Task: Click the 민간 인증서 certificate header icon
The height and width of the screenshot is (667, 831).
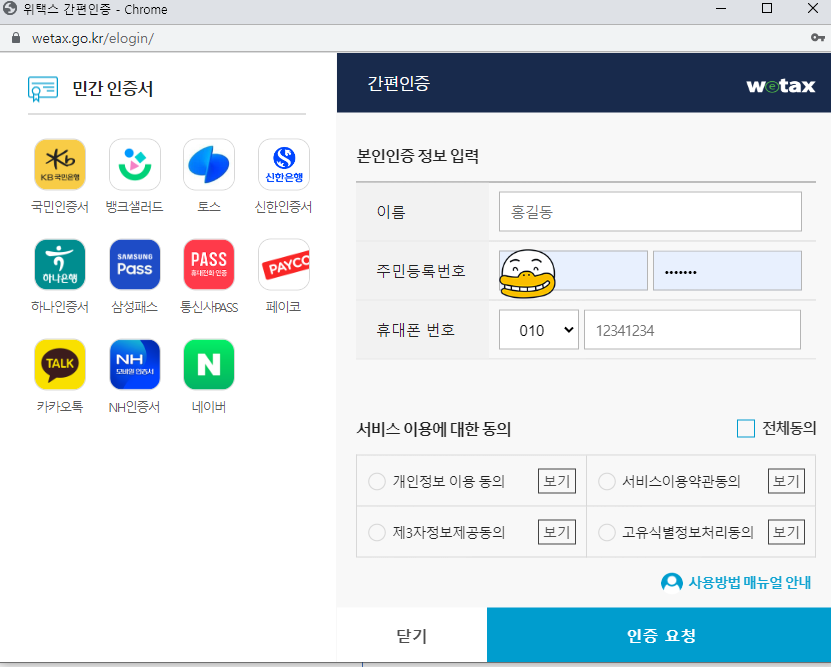Action: (x=43, y=88)
